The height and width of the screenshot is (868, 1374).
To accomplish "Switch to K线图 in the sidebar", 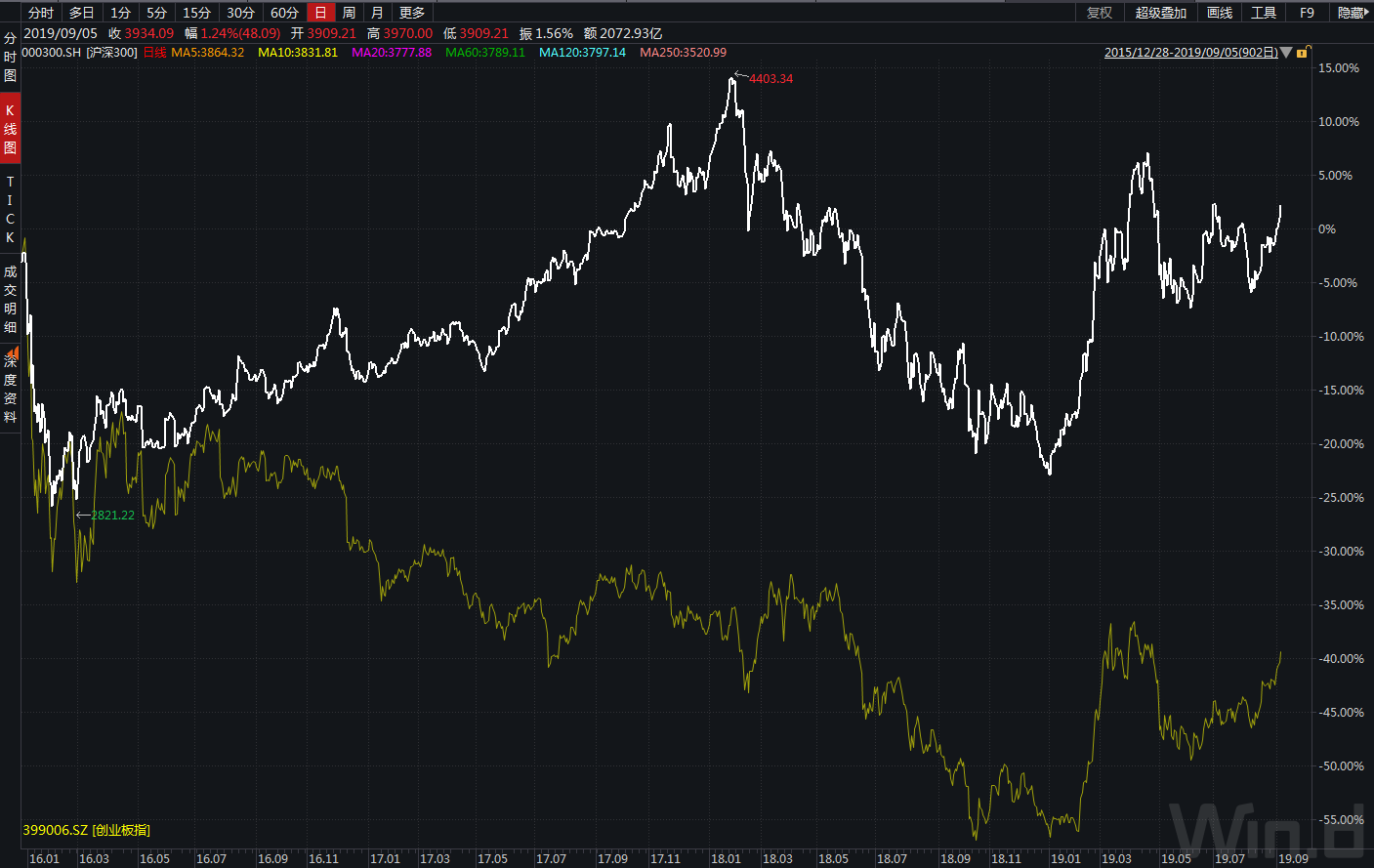I will coord(10,129).
